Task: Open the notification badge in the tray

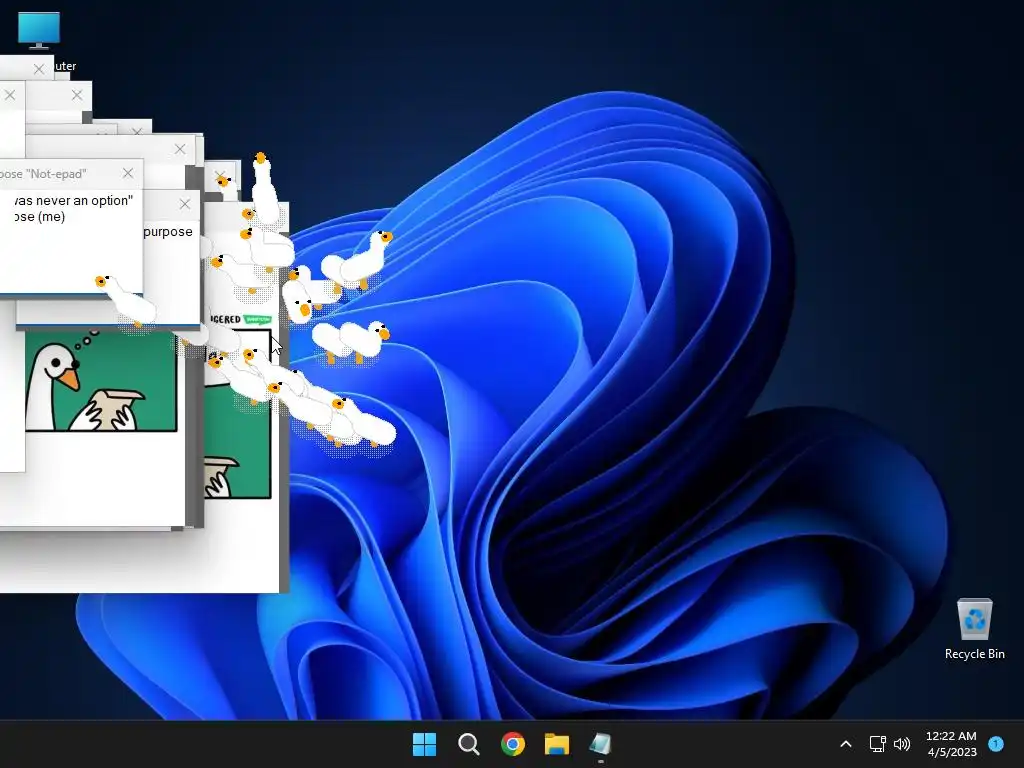Action: [996, 743]
